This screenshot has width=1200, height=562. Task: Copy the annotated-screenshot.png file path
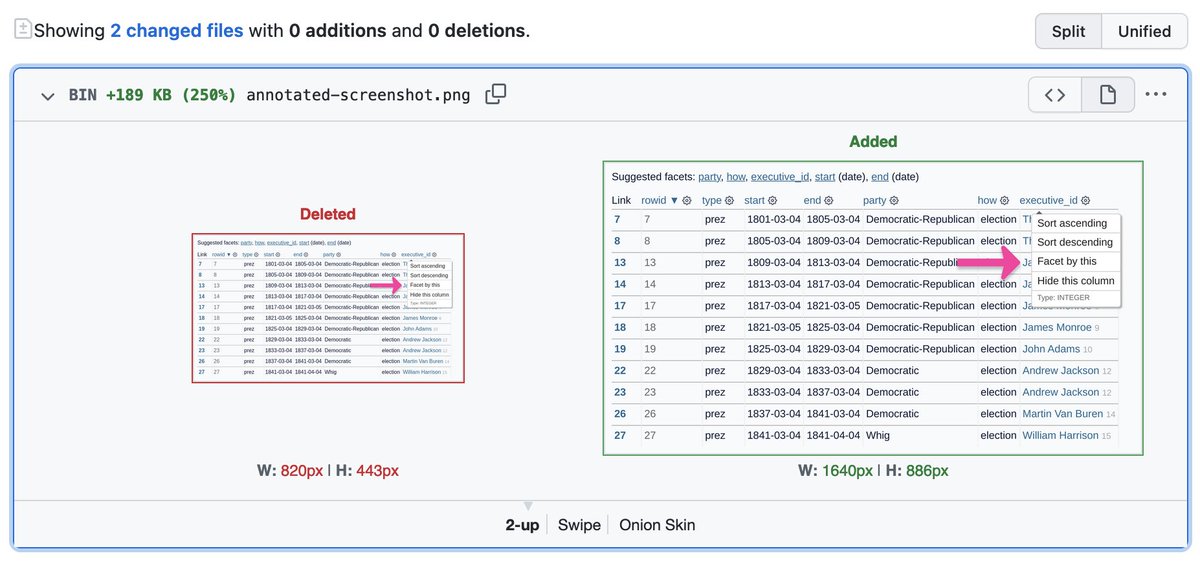click(496, 95)
